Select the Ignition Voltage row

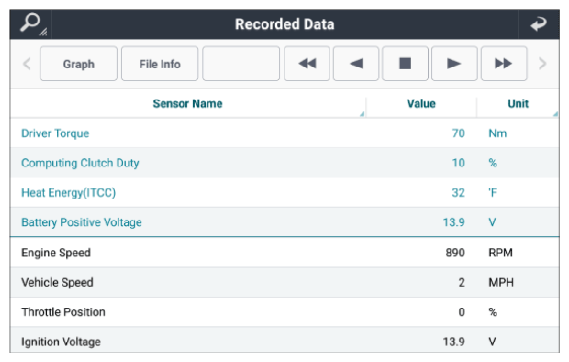[284, 340]
